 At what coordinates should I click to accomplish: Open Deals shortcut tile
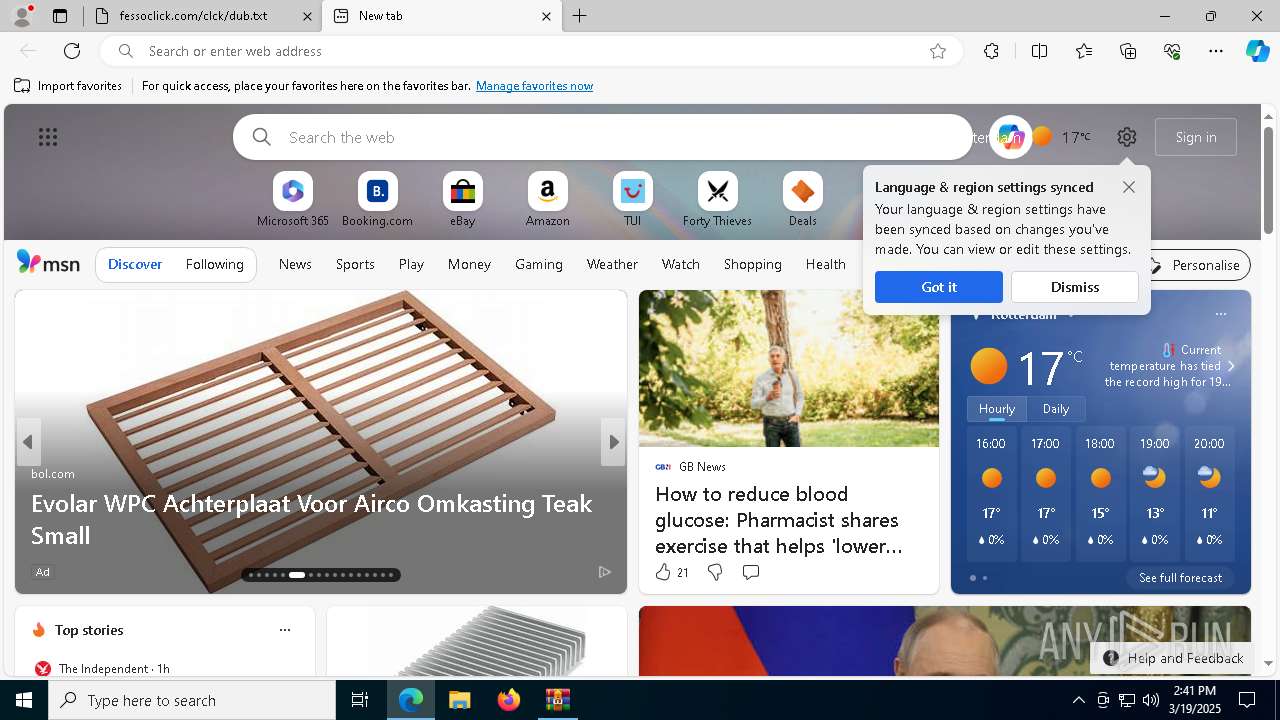pos(802,200)
